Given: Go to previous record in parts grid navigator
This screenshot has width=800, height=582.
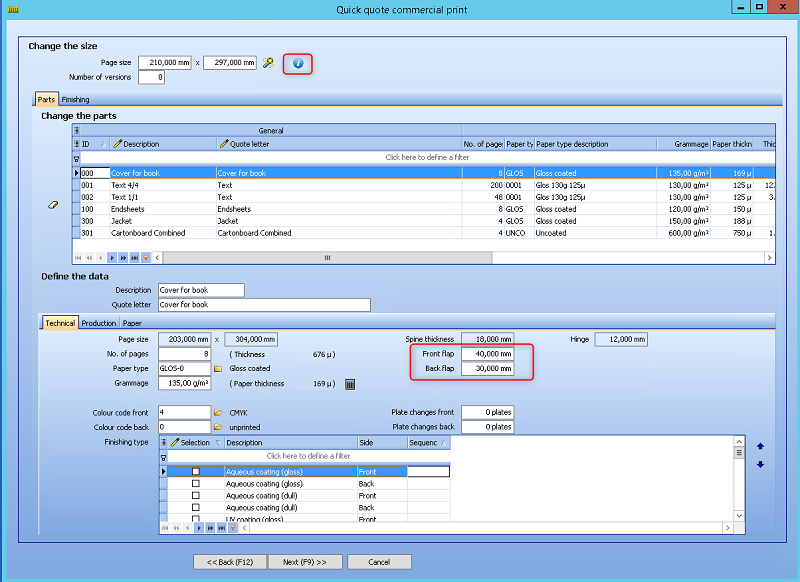Looking at the screenshot, I should click(101, 258).
